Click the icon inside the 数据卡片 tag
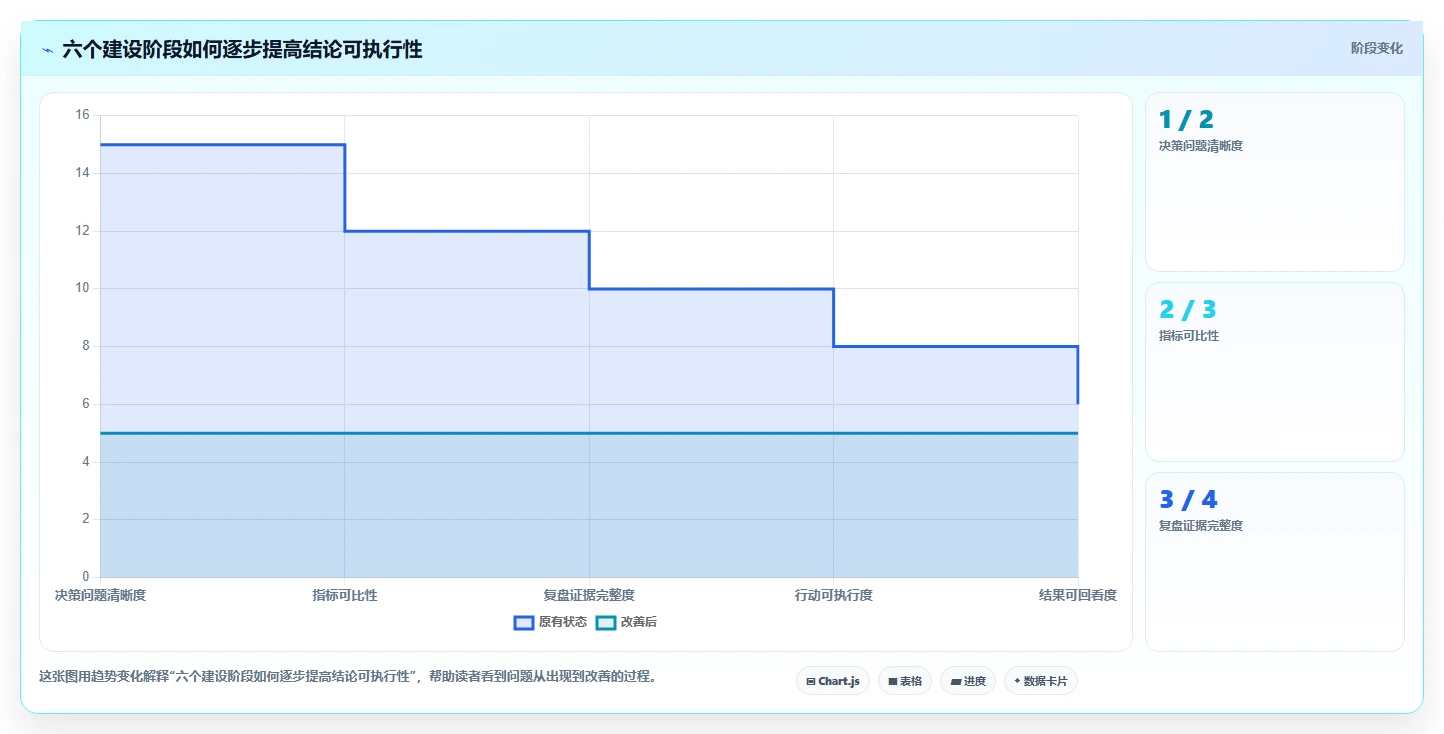This screenshot has width=1444, height=734. 1017,681
